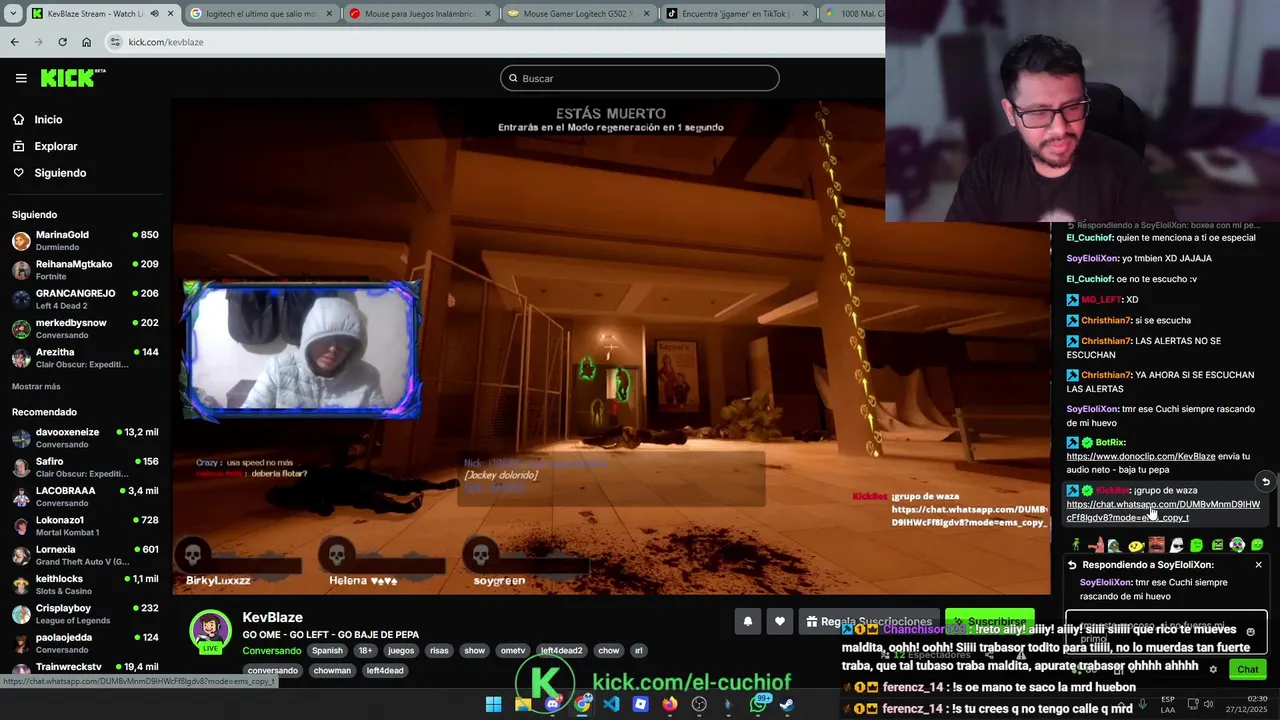This screenshot has width=1280, height=720.
Task: Open Explorar in the sidebar
Action: coord(56,146)
